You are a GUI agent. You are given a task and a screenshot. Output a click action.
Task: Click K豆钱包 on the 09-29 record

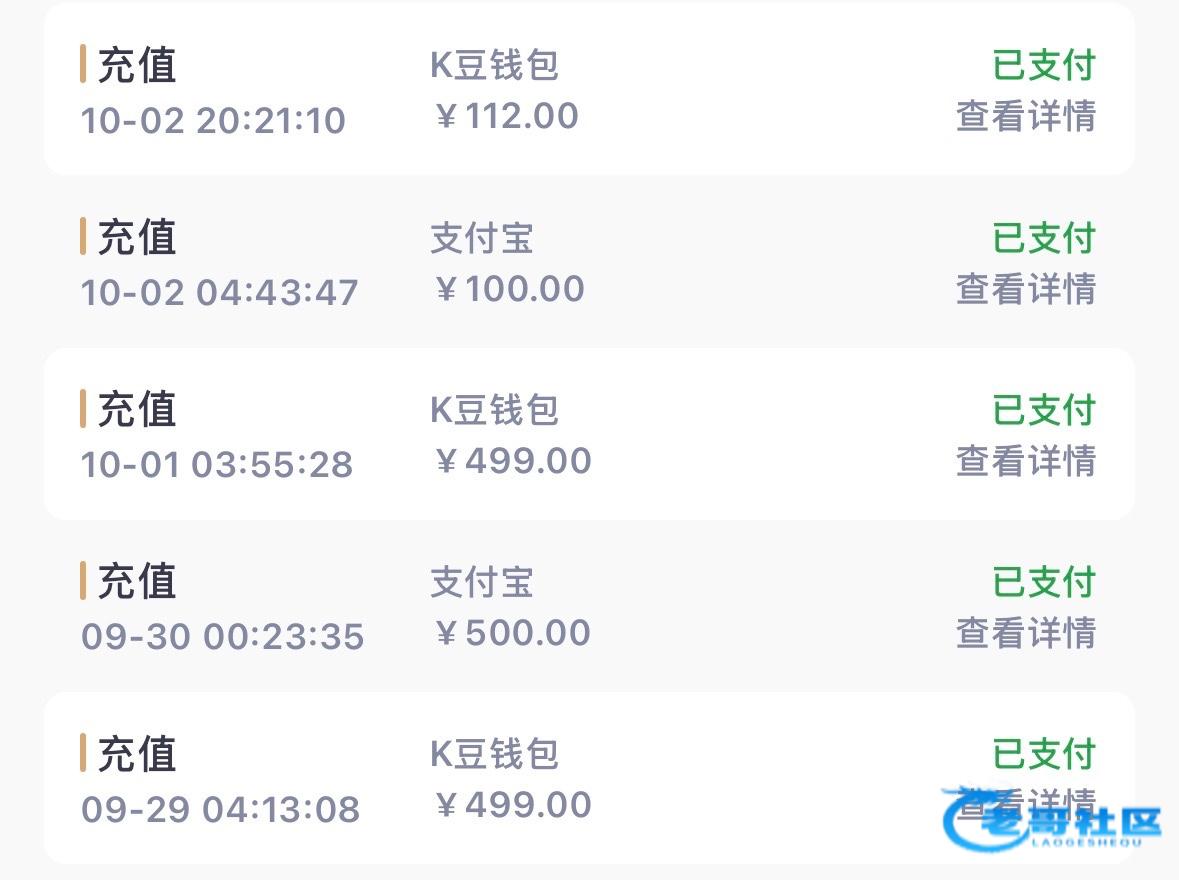[x=494, y=755]
